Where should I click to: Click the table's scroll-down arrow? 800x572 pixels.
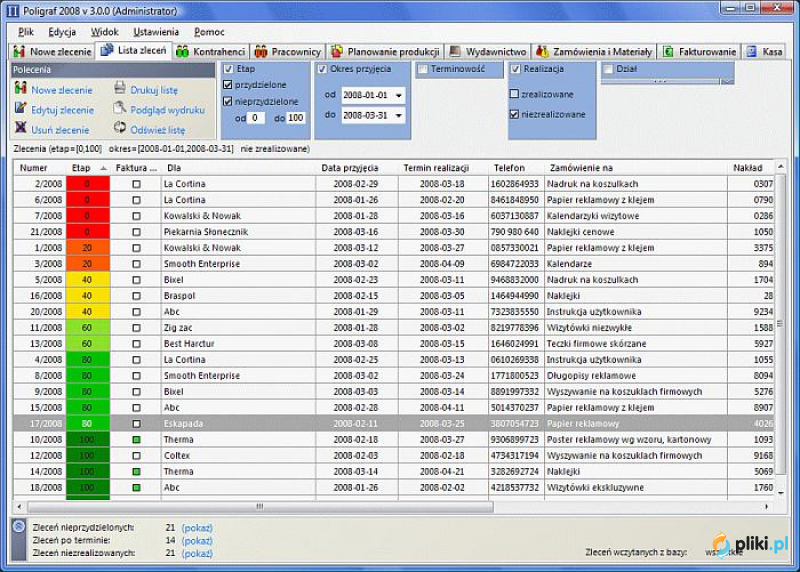click(x=781, y=493)
